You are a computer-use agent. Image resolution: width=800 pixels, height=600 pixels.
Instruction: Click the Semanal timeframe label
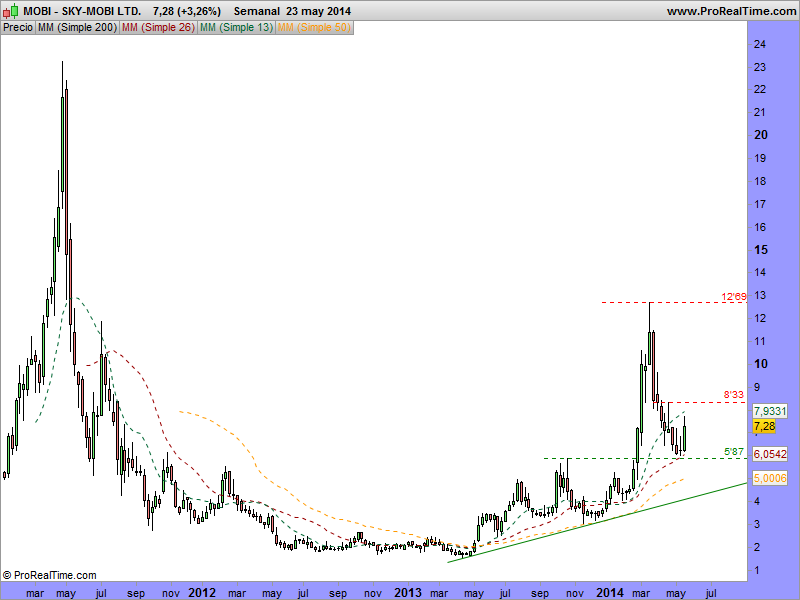click(x=257, y=11)
